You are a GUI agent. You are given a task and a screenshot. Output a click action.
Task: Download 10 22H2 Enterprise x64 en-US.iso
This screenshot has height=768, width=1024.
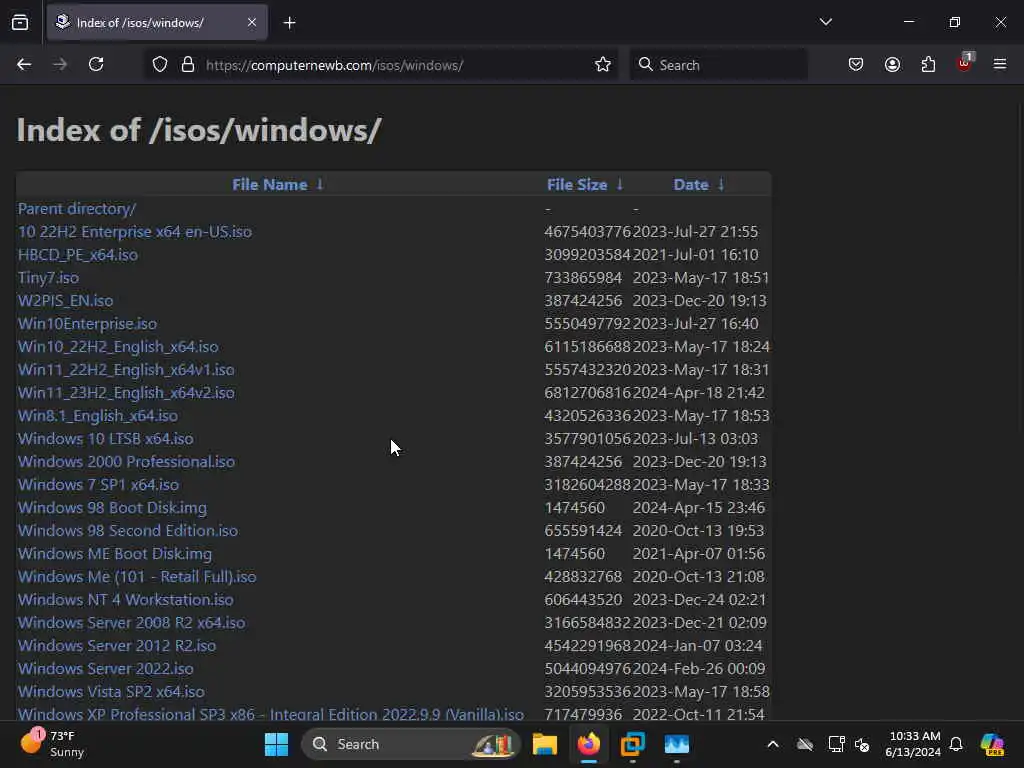135,232
